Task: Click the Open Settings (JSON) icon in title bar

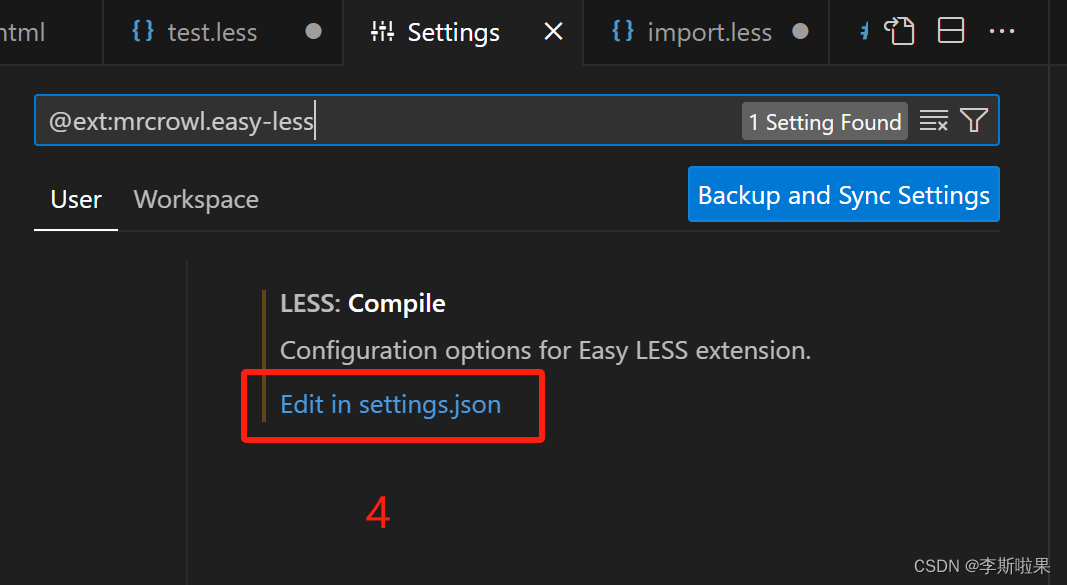Action: [x=899, y=31]
